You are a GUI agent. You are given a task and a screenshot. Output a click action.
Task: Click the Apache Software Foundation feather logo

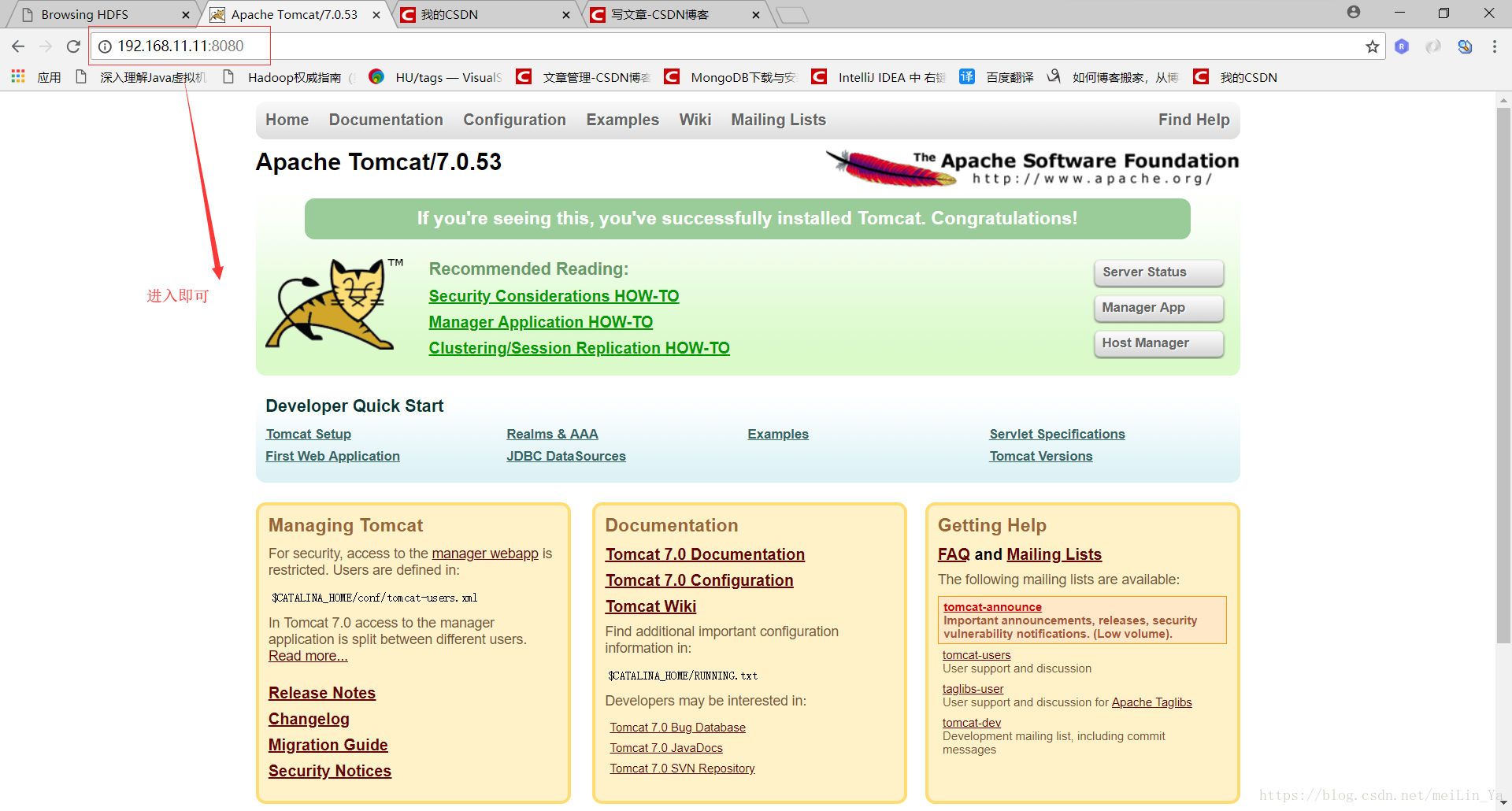click(1032, 168)
